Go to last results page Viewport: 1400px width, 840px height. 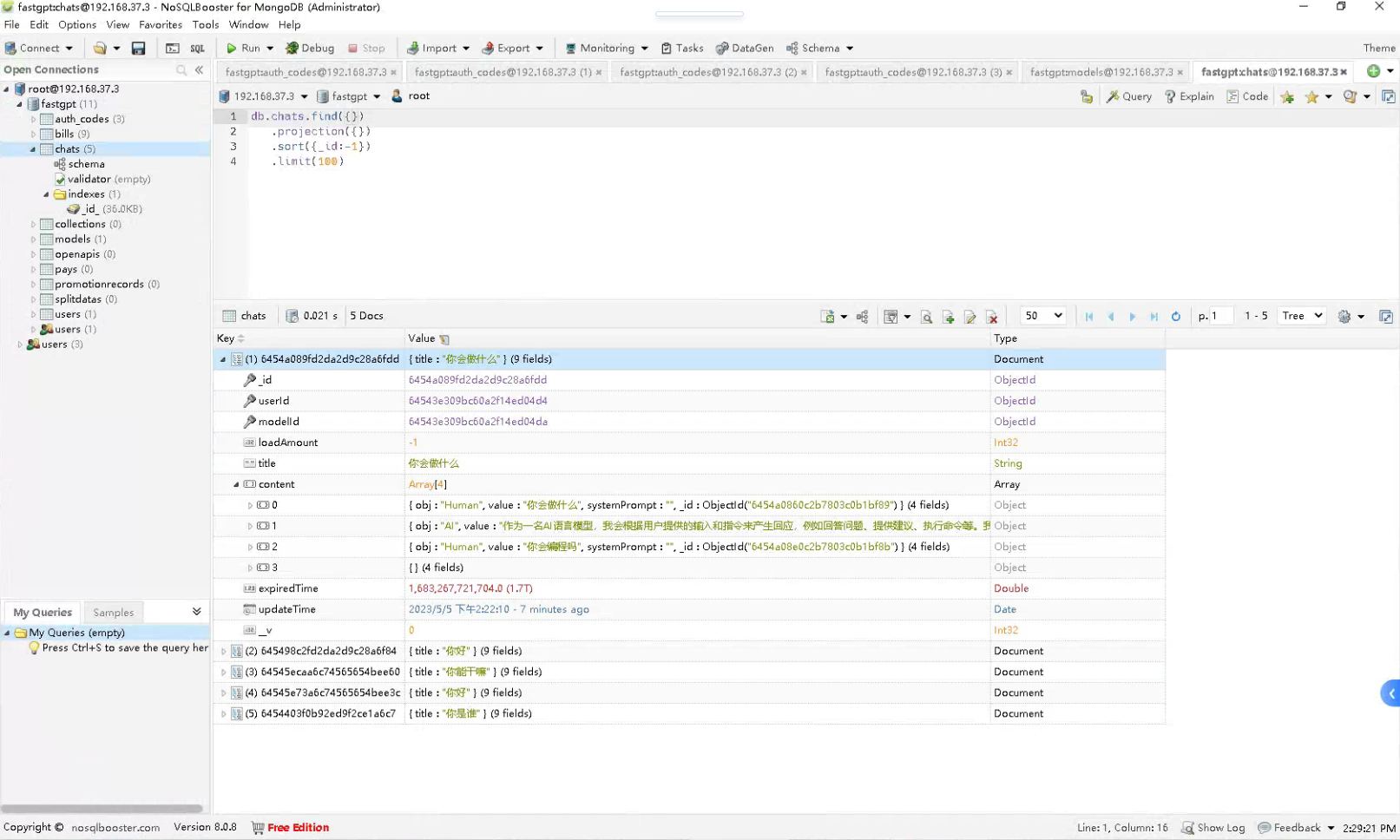pos(1154,317)
